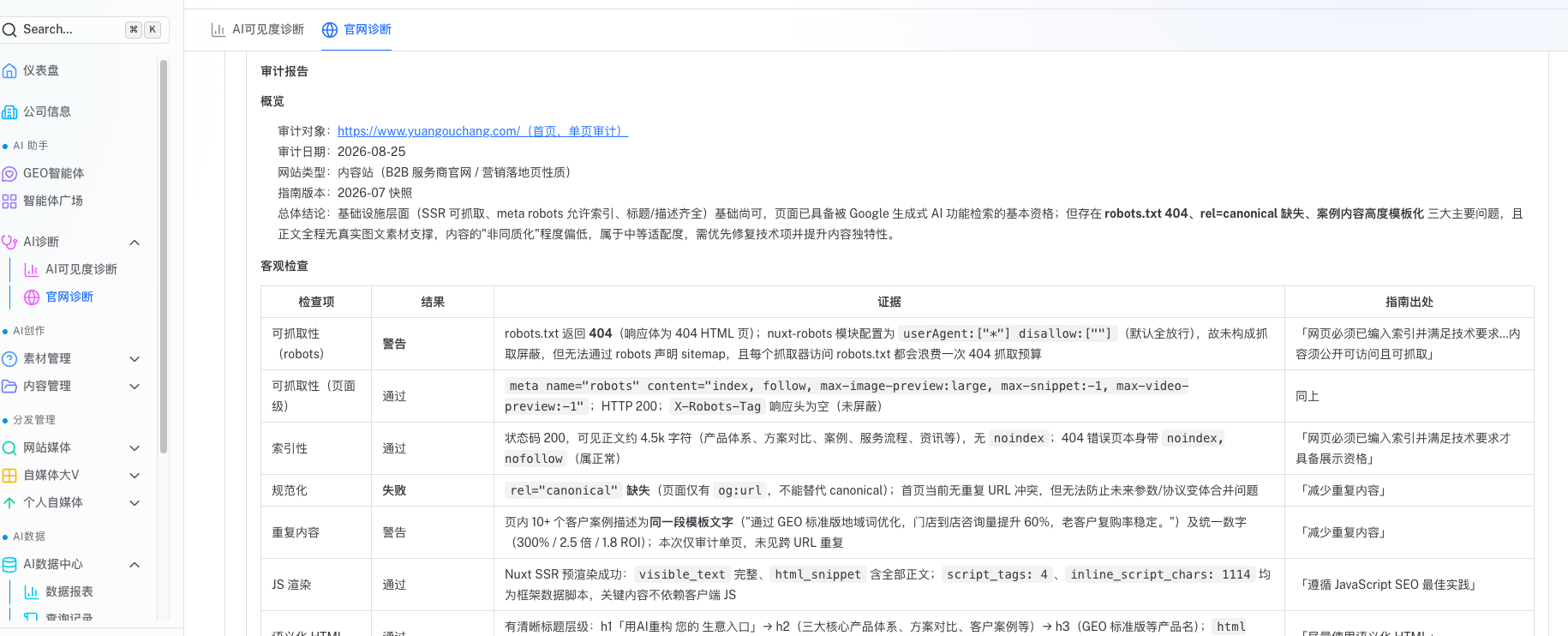Select AI可见度诊断 in sidebar tree
1568x636 pixels.
pyautogui.click(x=83, y=269)
